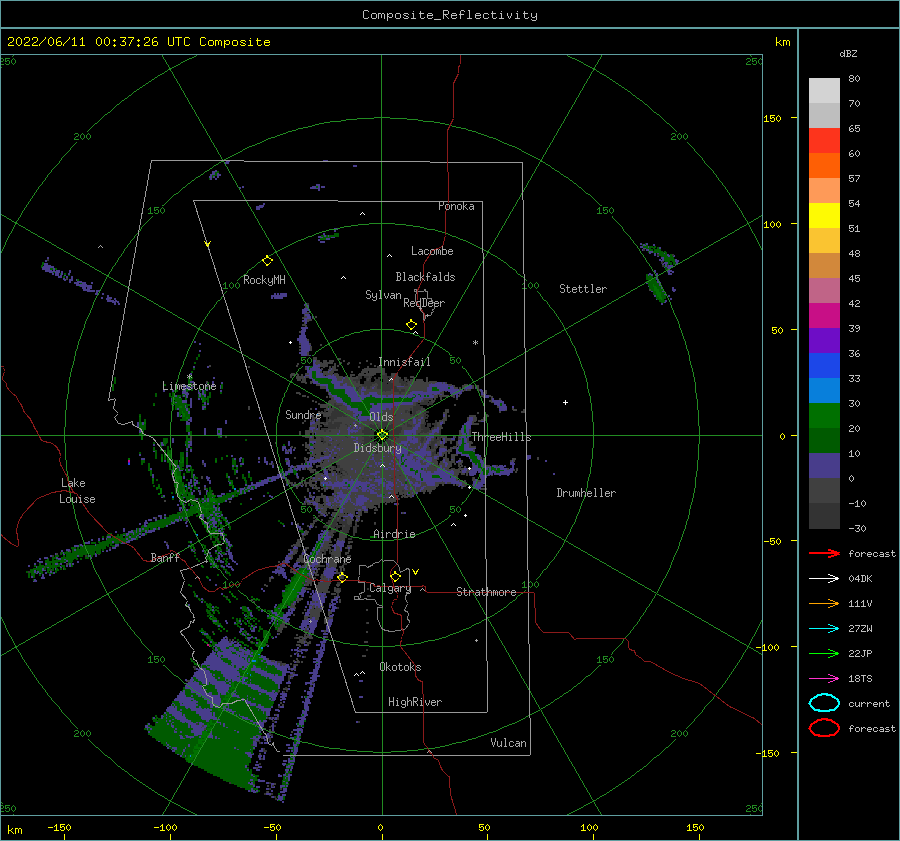Image resolution: width=900 pixels, height=841 pixels.
Task: Click the Ponoka city label
Action: pos(456,206)
